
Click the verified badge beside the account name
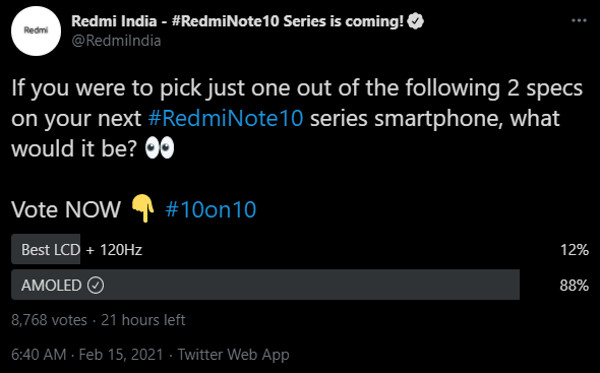pyautogui.click(x=416, y=21)
